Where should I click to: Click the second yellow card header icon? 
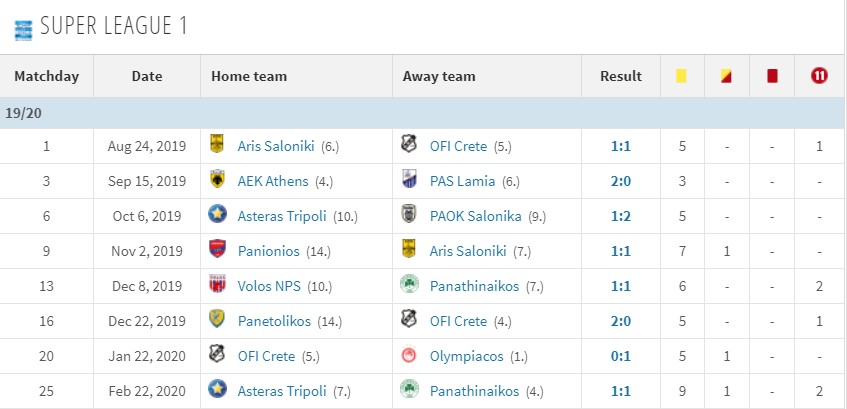(726, 76)
